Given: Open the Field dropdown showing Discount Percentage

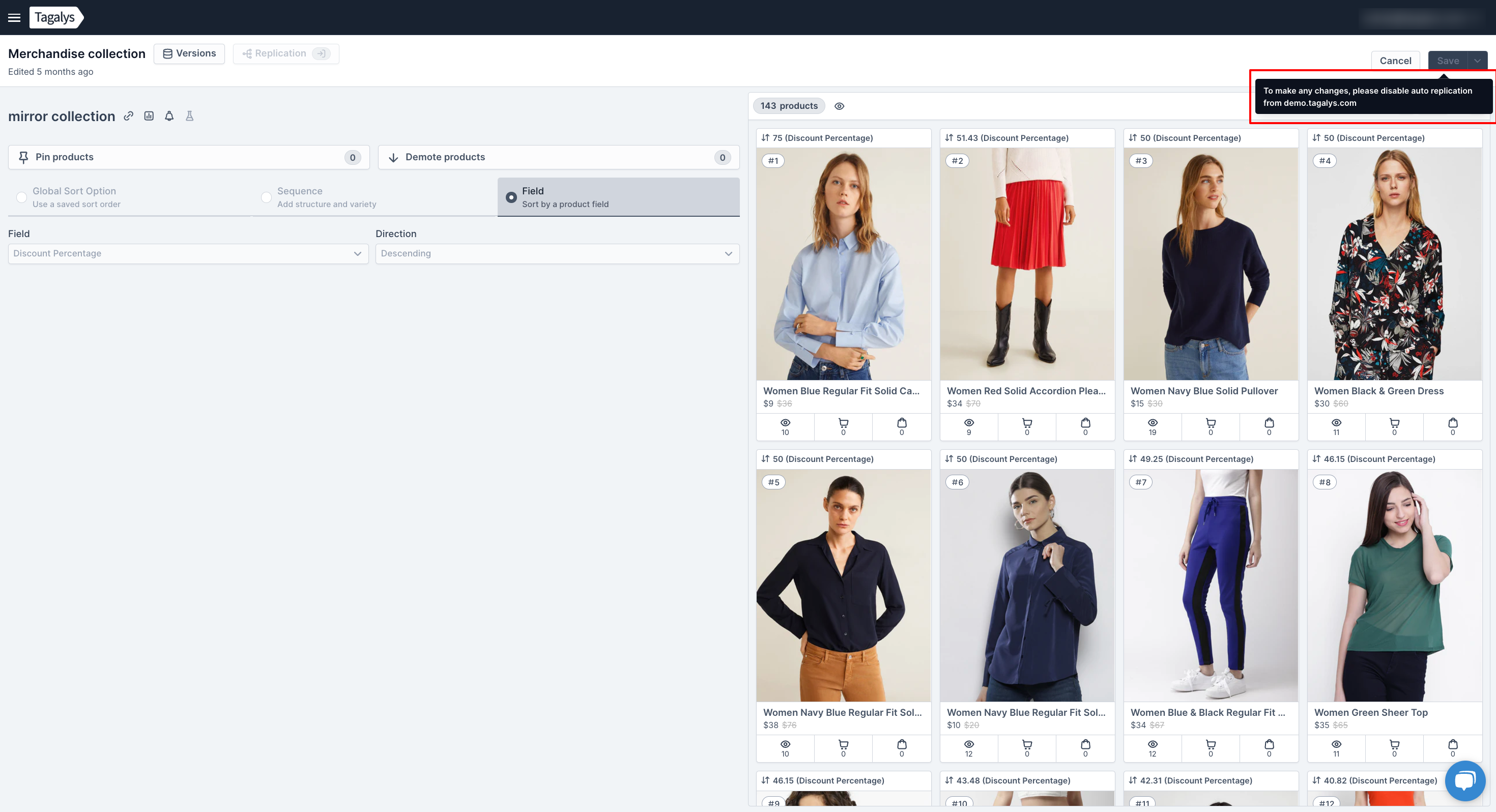Looking at the screenshot, I should (188, 254).
